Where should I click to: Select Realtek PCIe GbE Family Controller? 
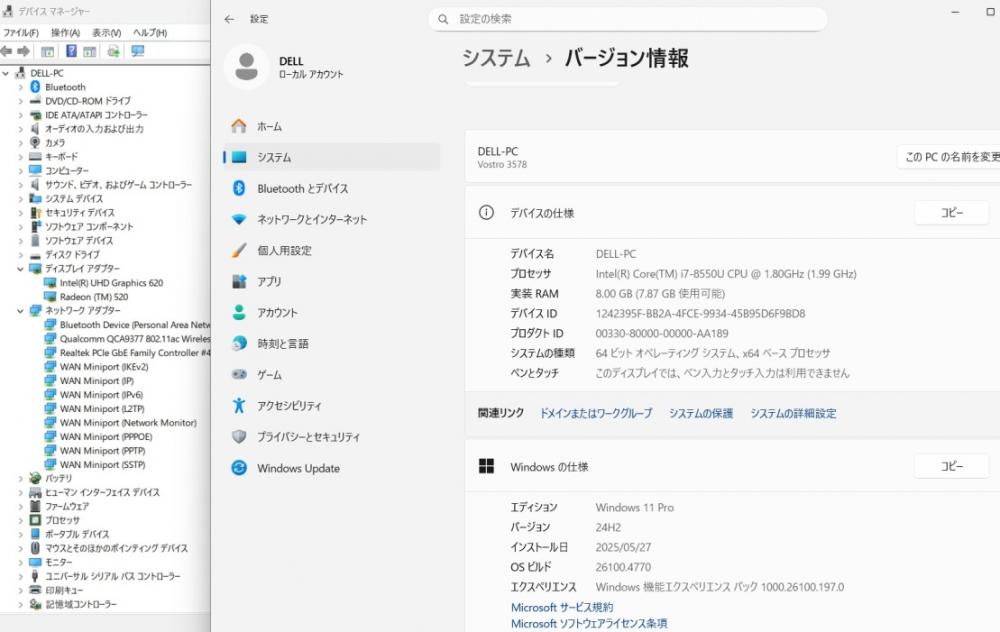135,353
